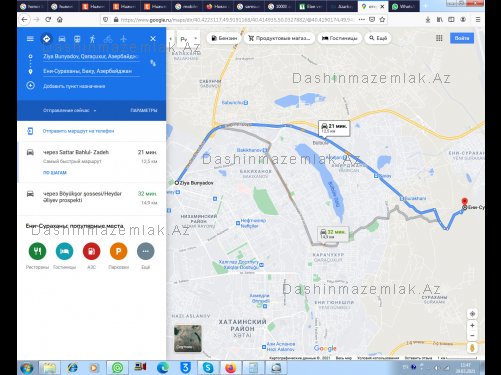The image size is (501, 375).
Task: Open send route to phone link
Action: point(78,131)
